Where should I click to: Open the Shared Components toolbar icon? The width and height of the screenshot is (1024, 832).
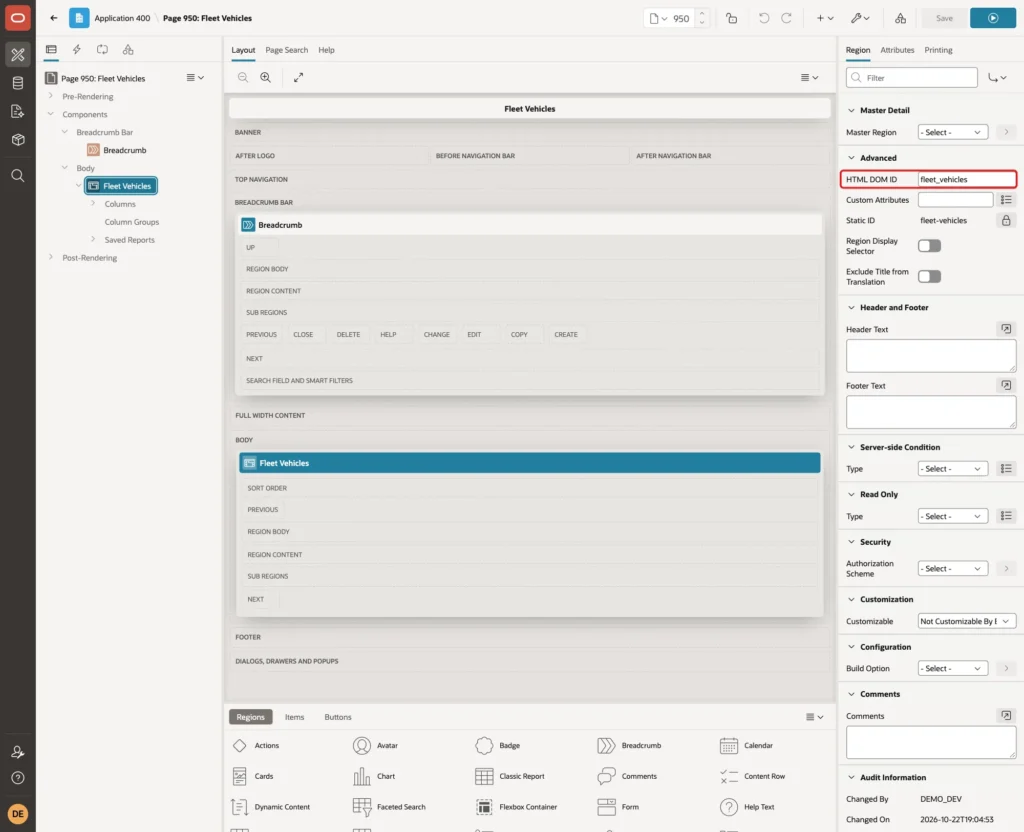[900, 18]
